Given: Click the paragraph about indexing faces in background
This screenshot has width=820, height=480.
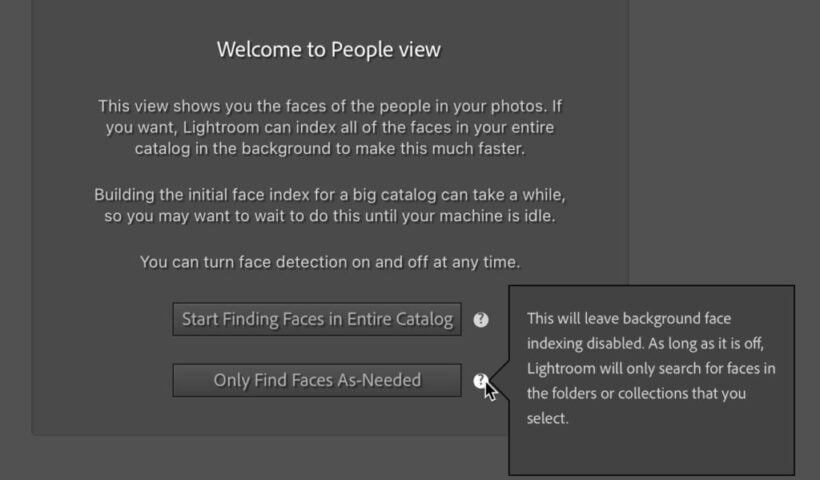Looking at the screenshot, I should (x=330, y=127).
